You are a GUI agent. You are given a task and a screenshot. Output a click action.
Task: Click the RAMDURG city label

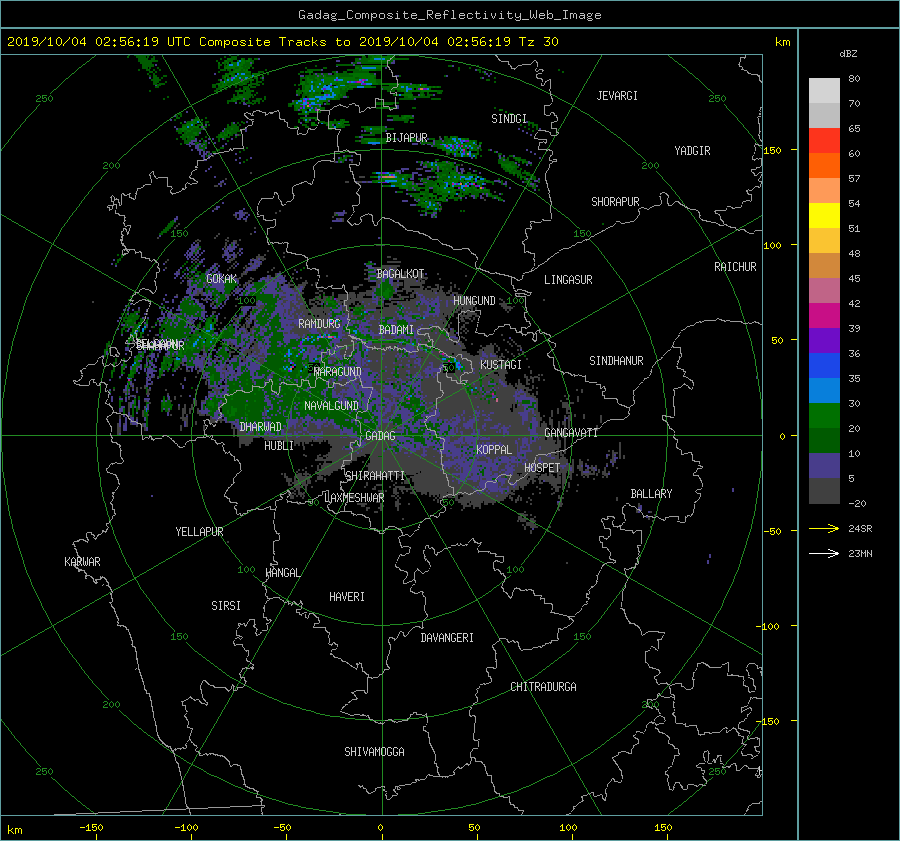click(319, 324)
